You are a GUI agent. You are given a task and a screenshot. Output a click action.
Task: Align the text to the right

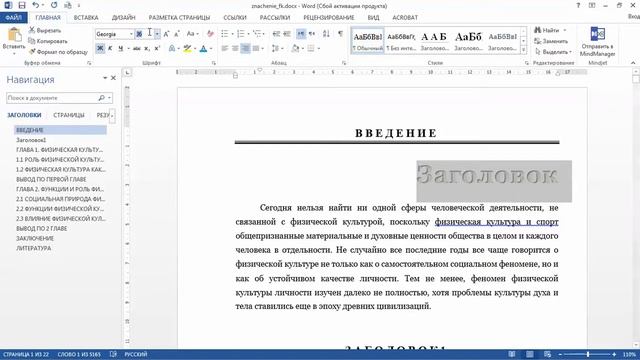tap(245, 49)
